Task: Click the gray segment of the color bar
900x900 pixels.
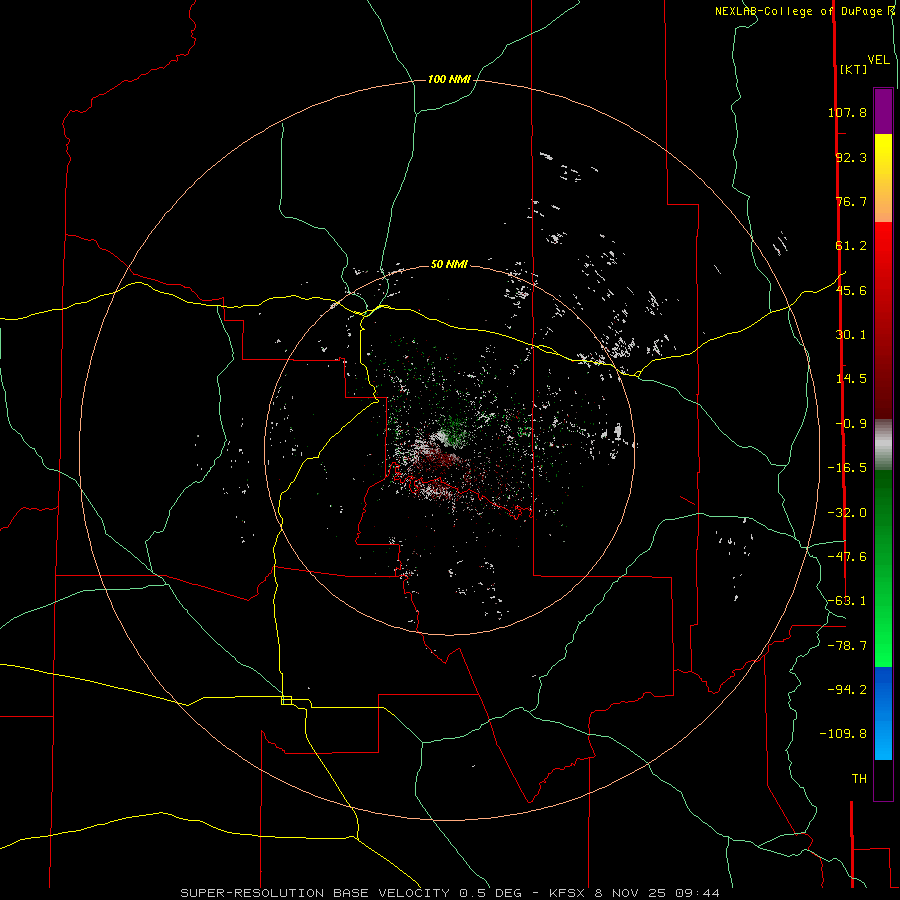Action: [883, 445]
